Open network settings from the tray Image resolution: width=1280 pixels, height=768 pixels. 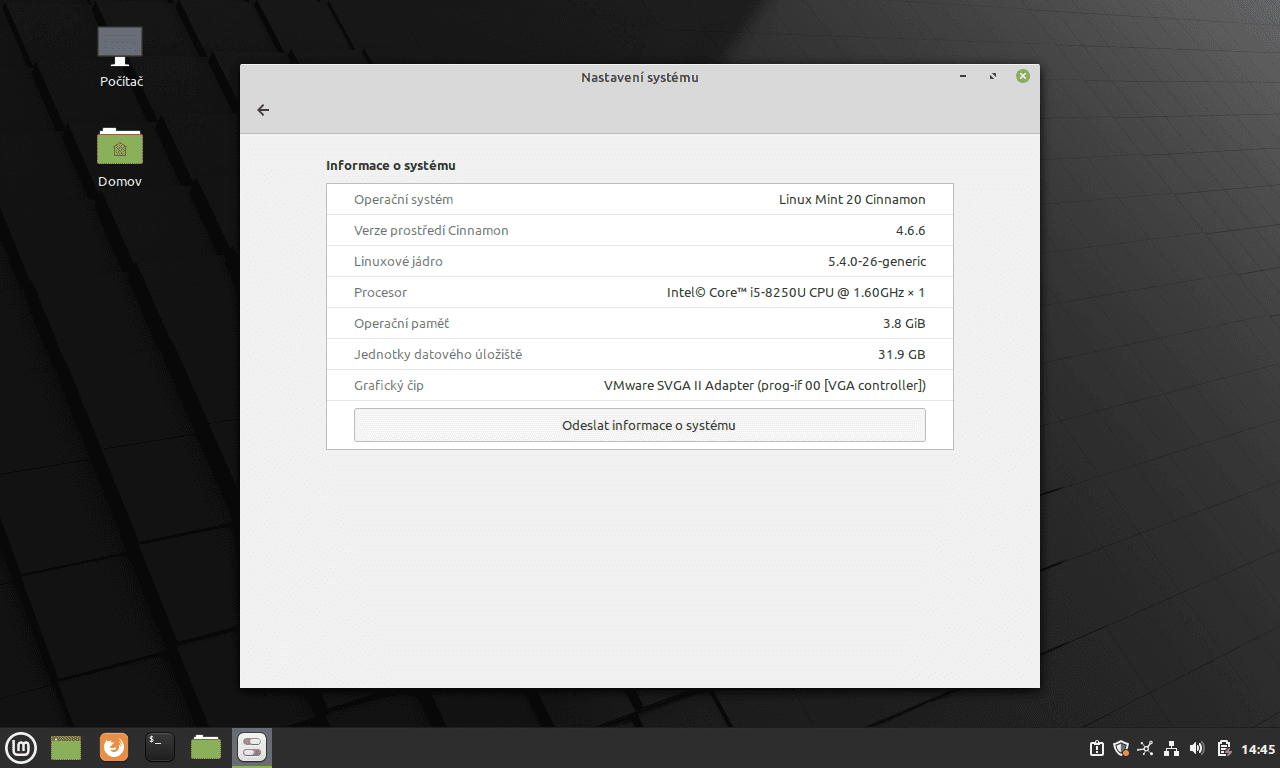pos(1171,748)
